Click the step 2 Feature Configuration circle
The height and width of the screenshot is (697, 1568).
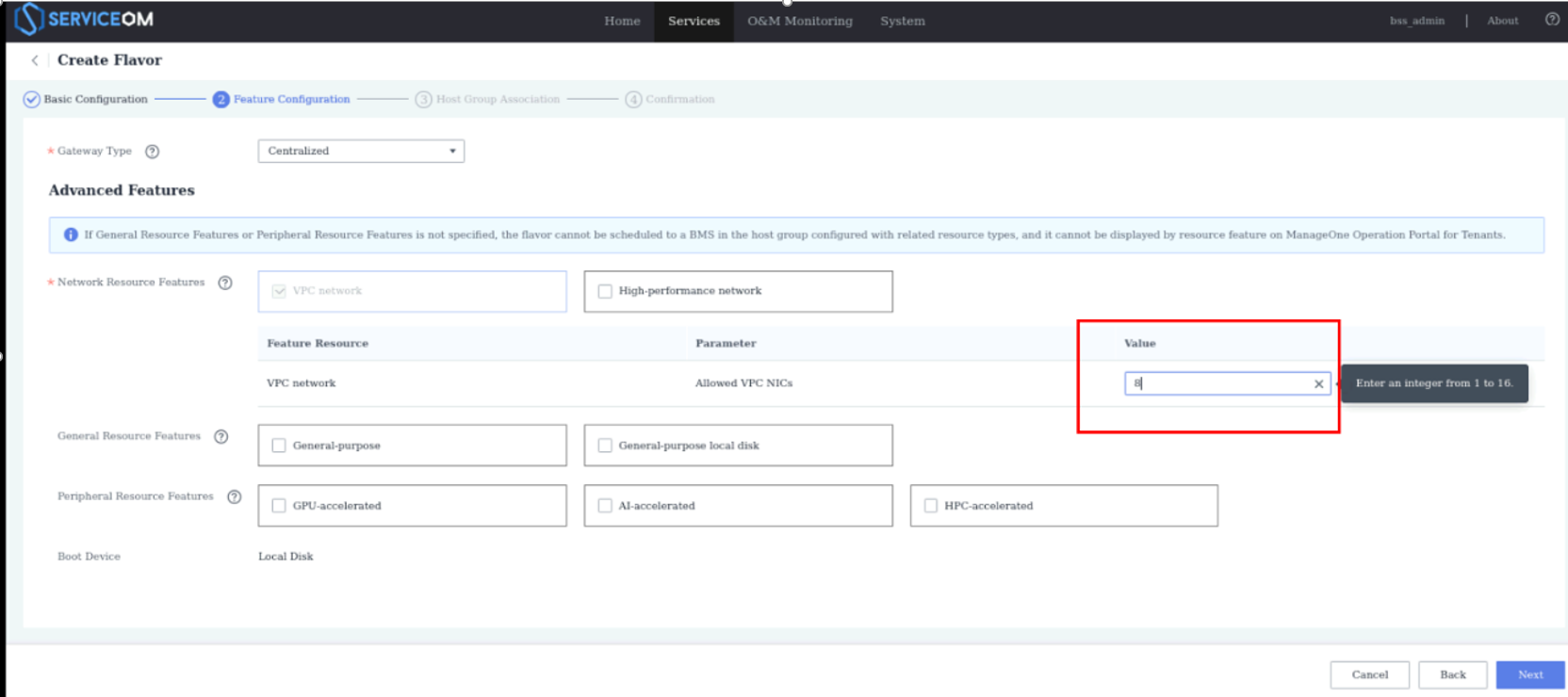coord(220,99)
